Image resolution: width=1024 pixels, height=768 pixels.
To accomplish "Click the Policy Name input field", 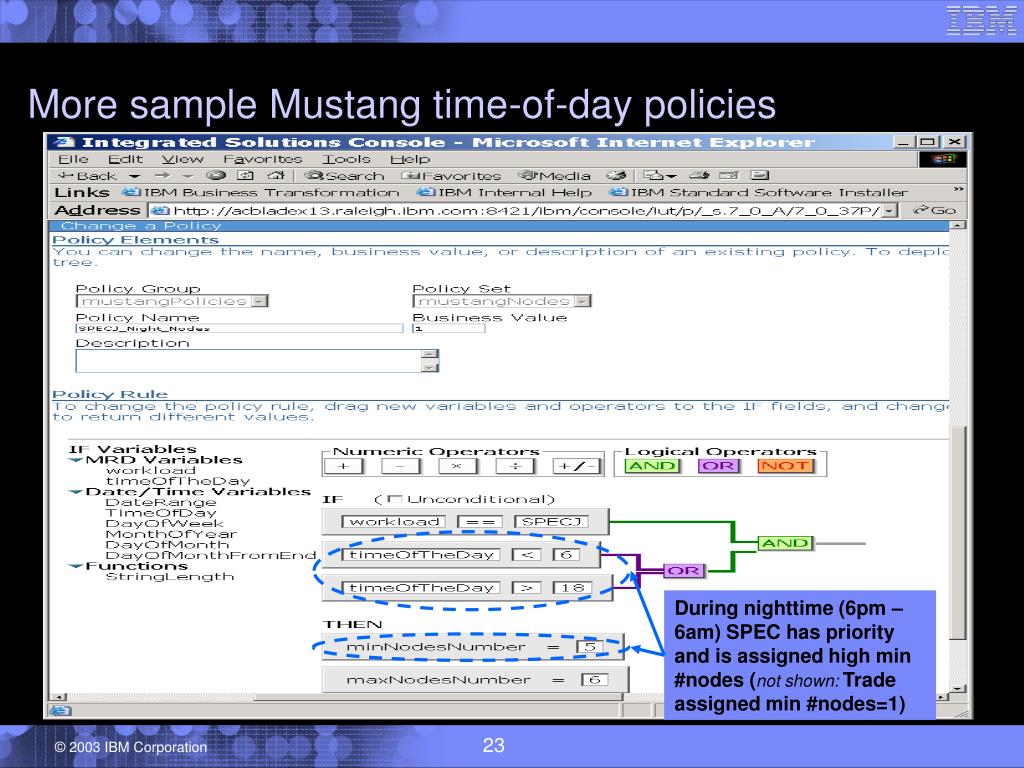I will click(239, 328).
